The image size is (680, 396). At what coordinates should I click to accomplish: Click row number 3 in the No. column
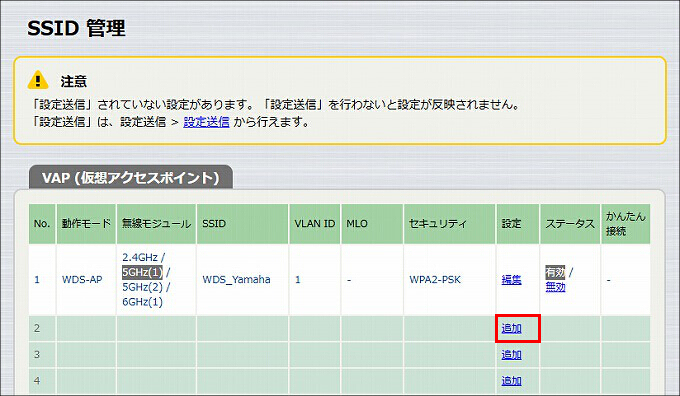coord(37,355)
